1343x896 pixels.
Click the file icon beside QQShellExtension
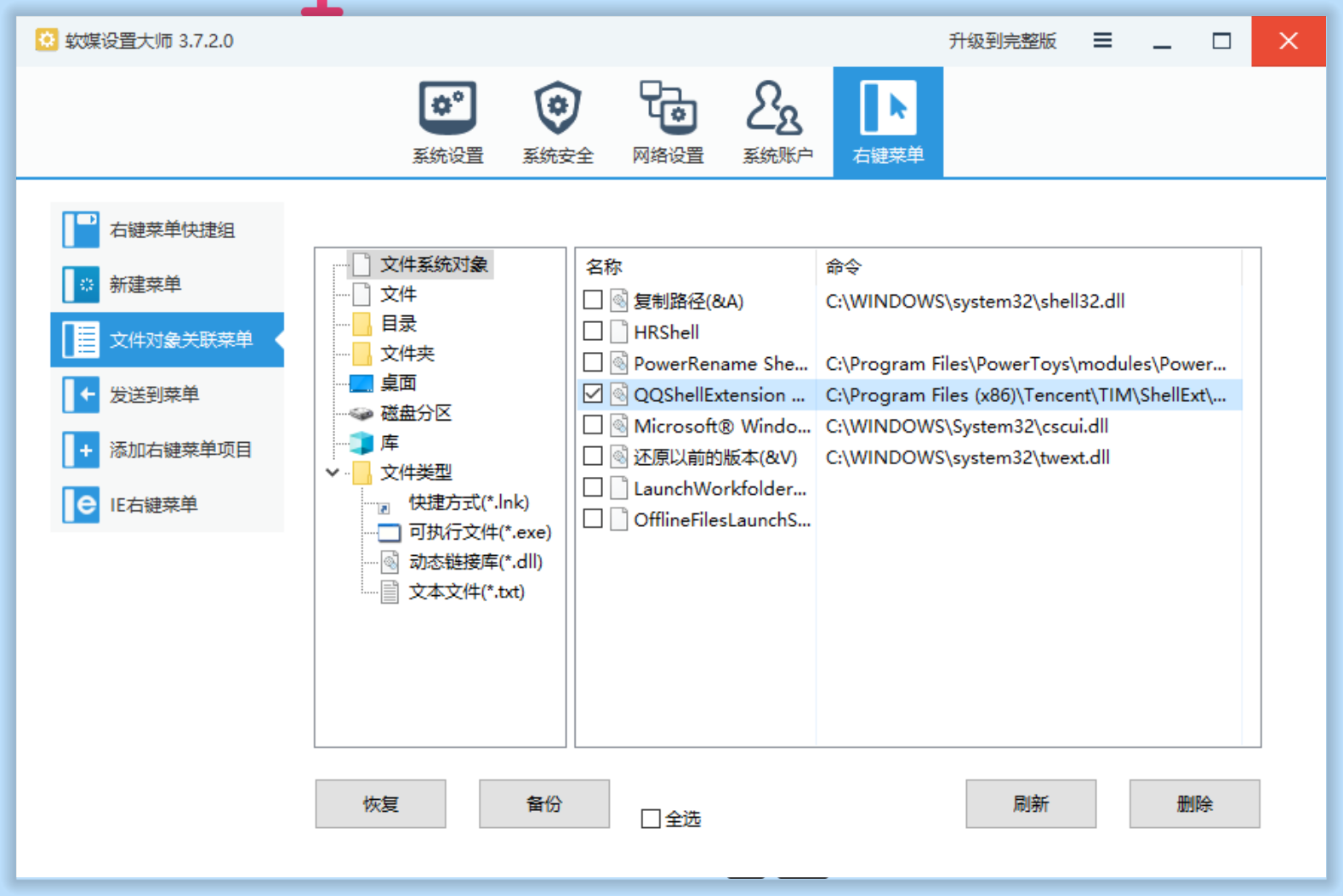(619, 394)
